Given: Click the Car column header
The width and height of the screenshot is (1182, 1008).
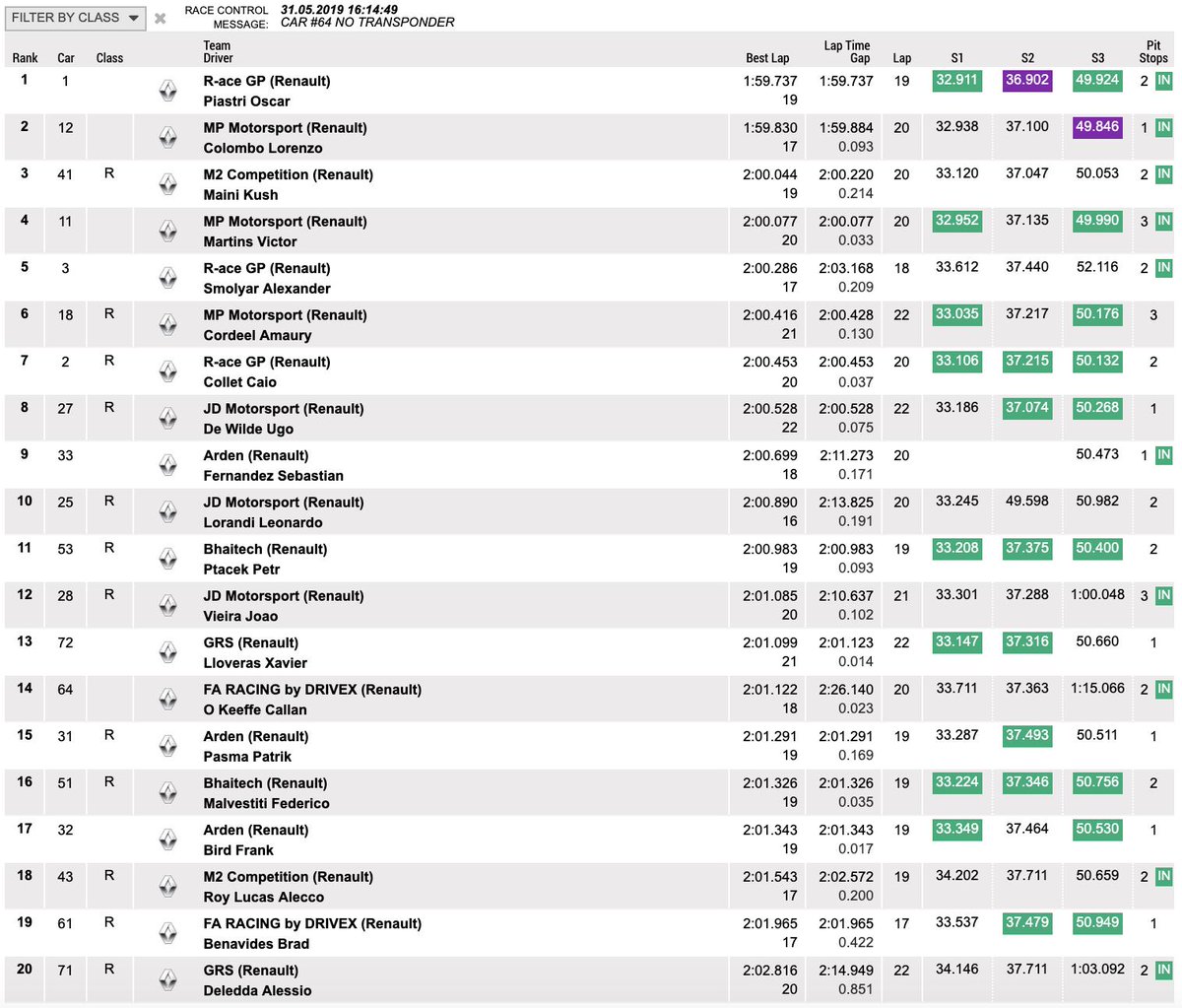Looking at the screenshot, I should tap(66, 58).
